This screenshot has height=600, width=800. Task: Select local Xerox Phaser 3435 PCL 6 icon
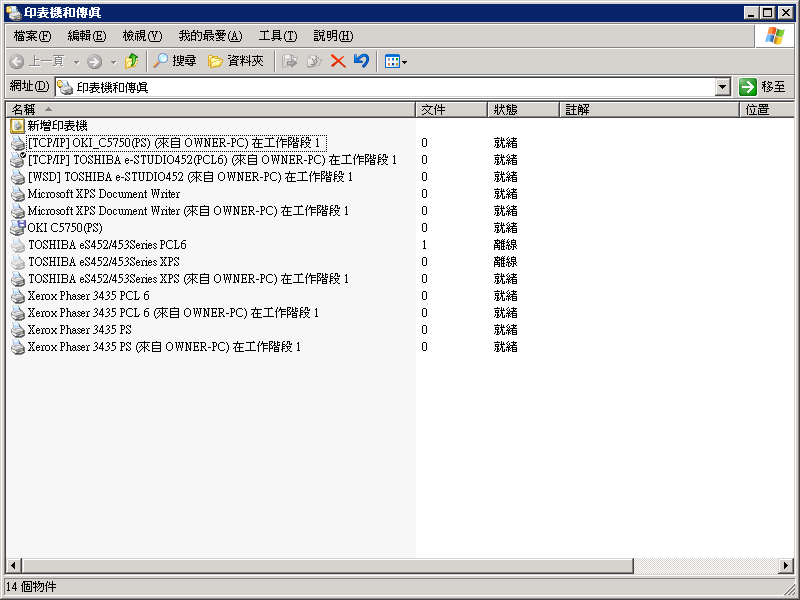(x=18, y=296)
